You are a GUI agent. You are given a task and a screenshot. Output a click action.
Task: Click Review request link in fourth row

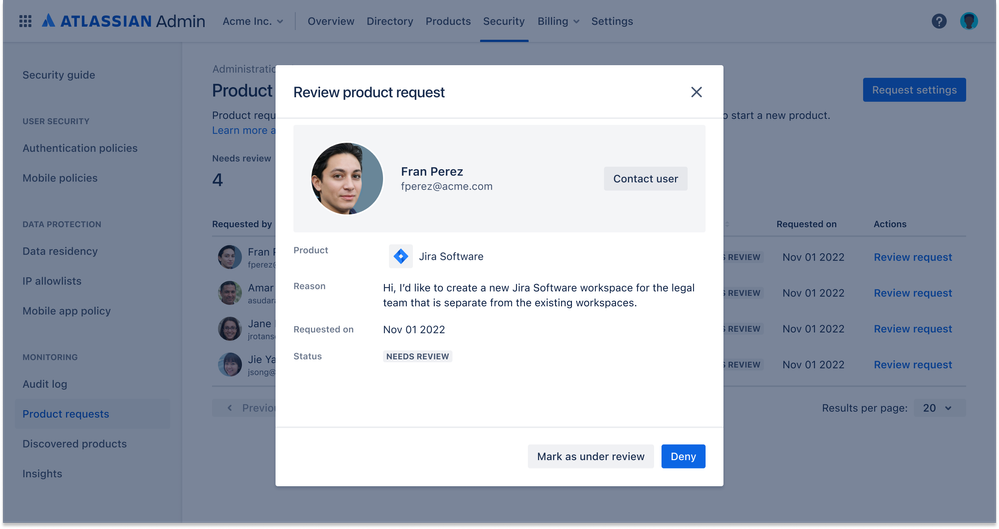[x=912, y=365]
